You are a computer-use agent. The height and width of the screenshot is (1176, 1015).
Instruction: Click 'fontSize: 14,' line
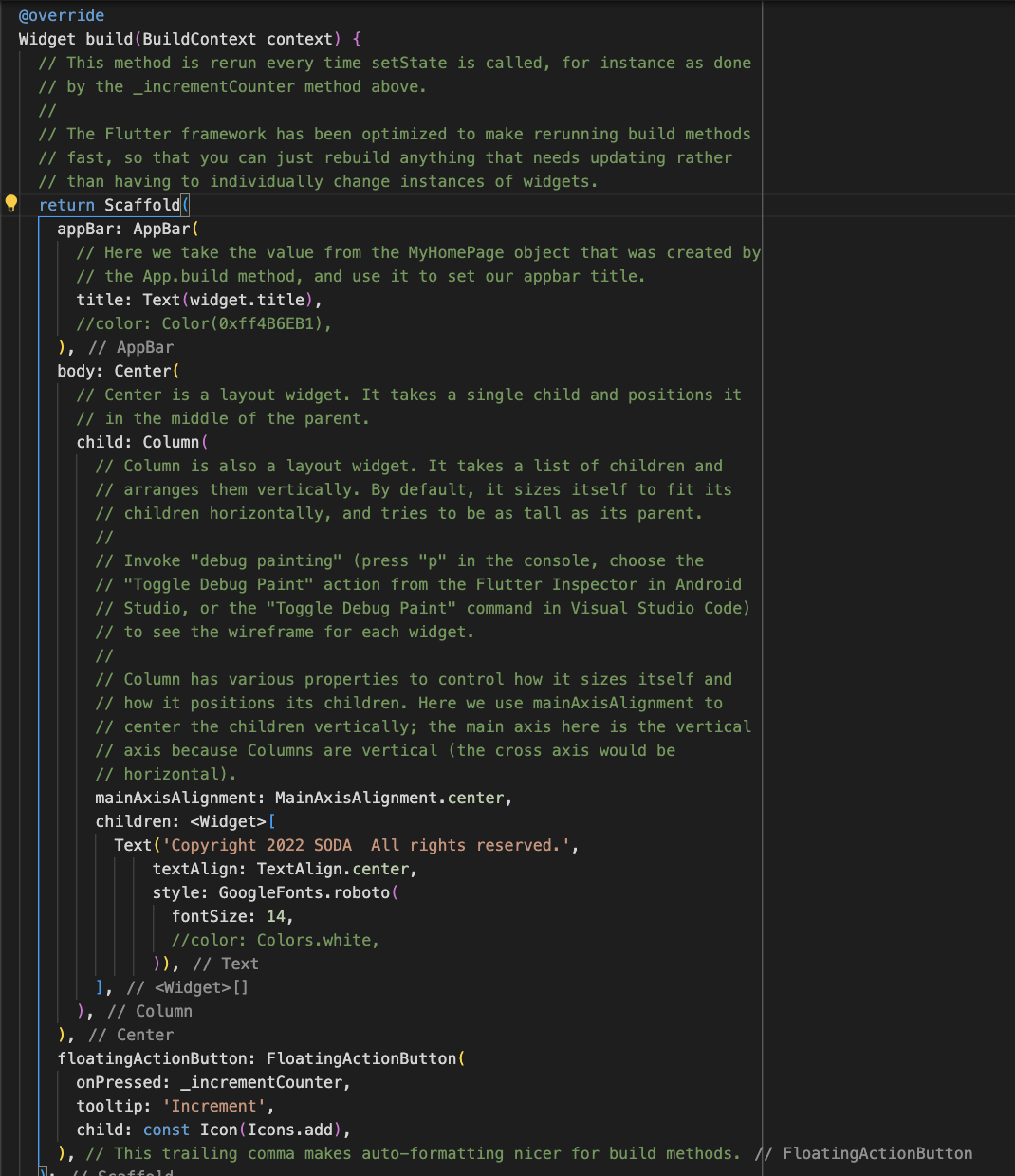tap(232, 916)
